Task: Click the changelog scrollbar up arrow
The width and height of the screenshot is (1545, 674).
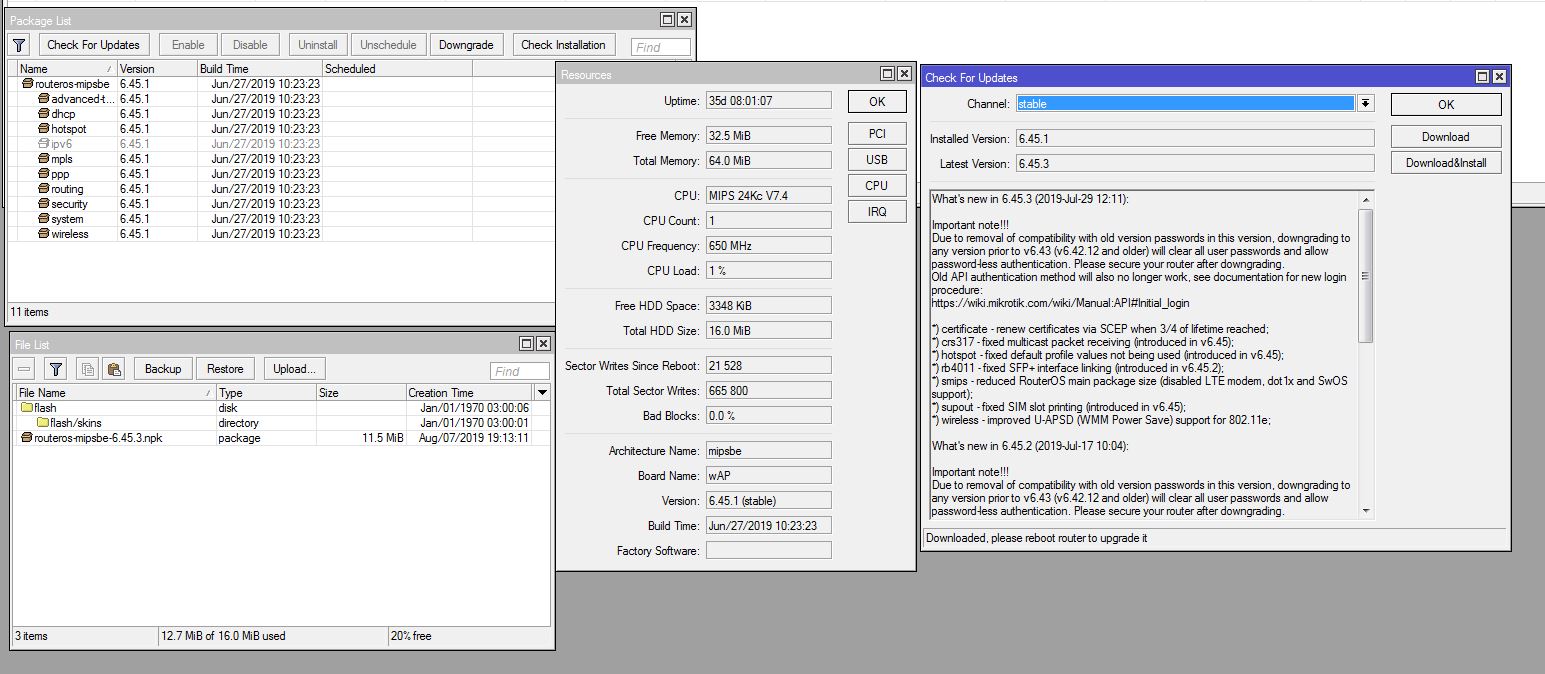Action: pyautogui.click(x=1366, y=199)
